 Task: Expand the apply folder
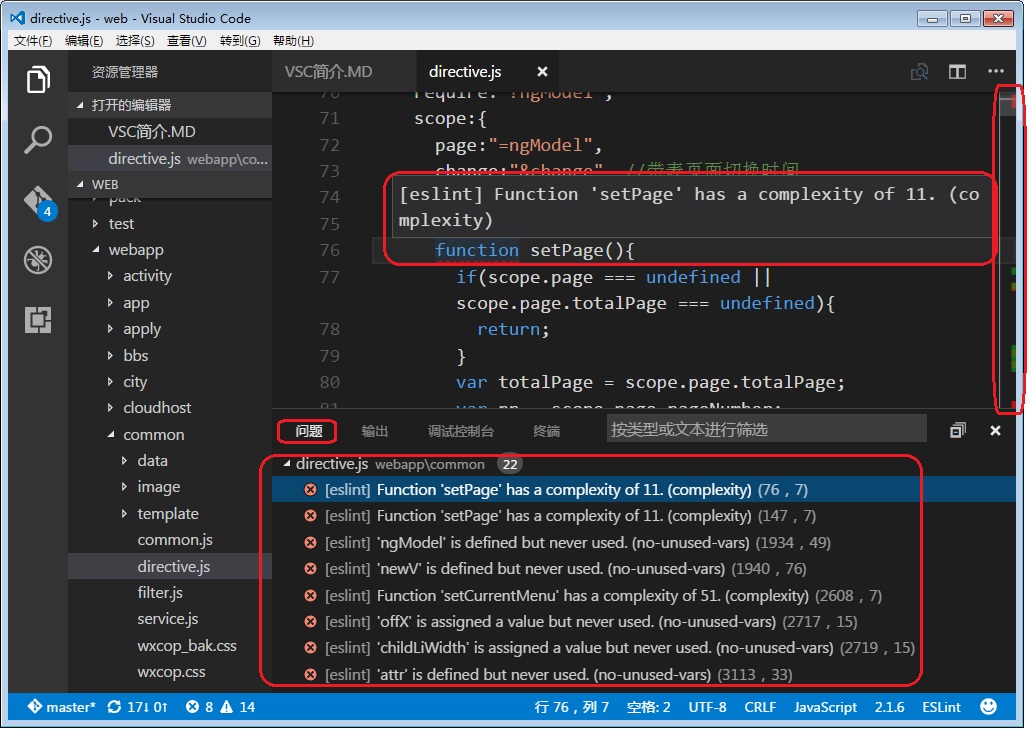[110, 329]
